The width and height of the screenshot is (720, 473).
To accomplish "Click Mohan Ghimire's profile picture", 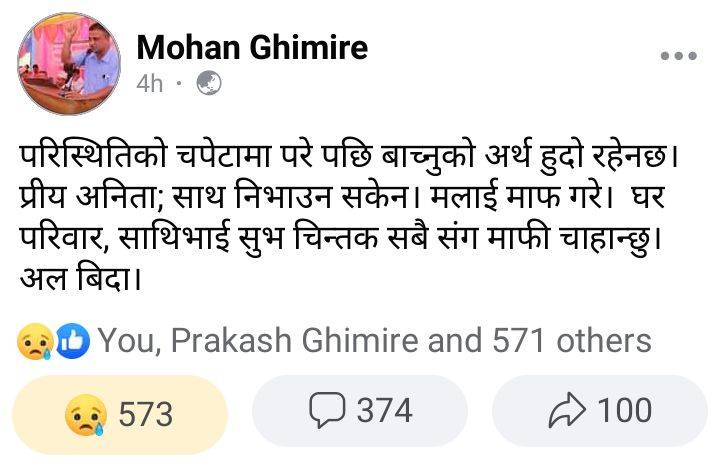I will coord(68,63).
